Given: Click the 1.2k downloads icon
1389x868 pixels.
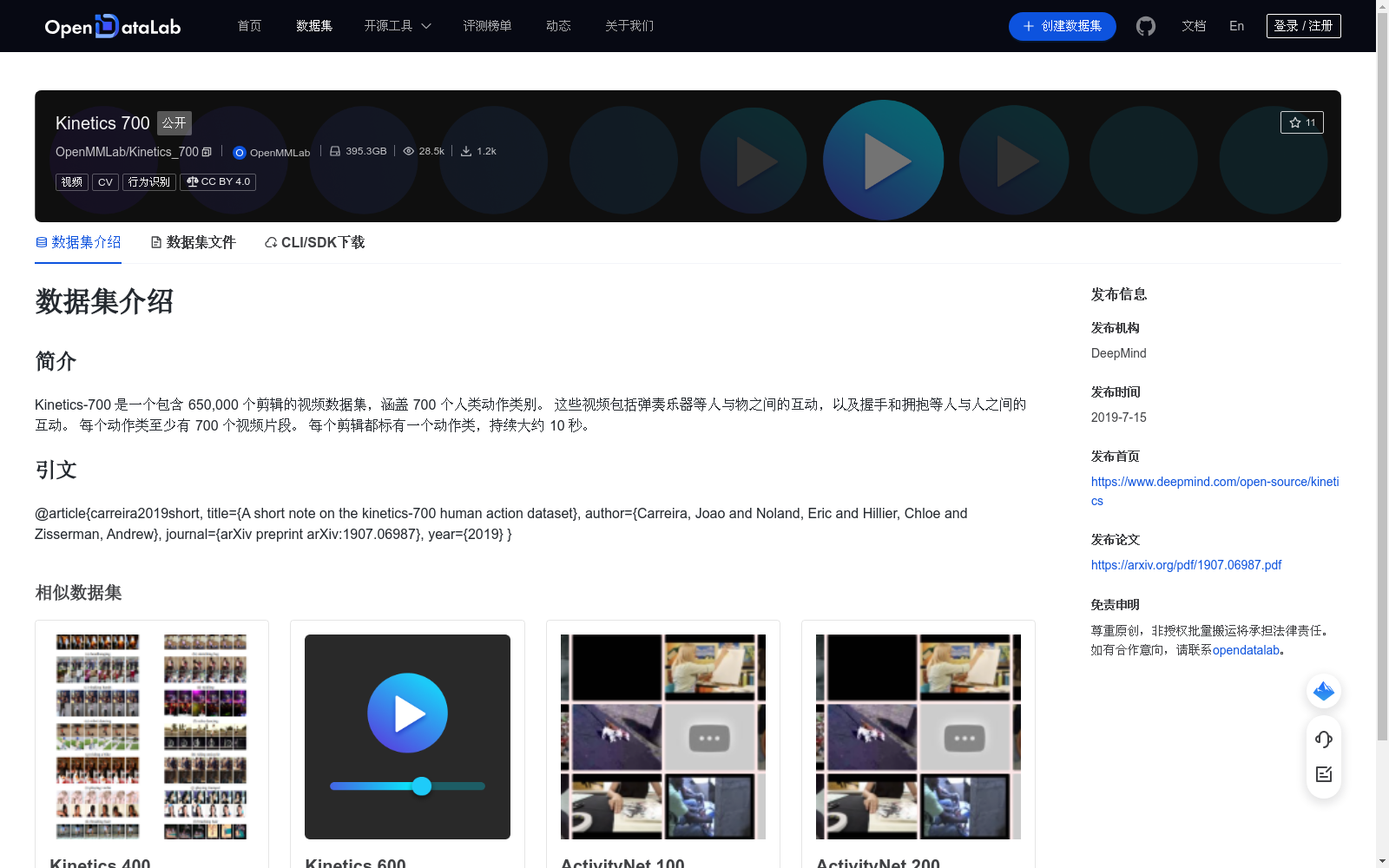Looking at the screenshot, I should point(466,151).
